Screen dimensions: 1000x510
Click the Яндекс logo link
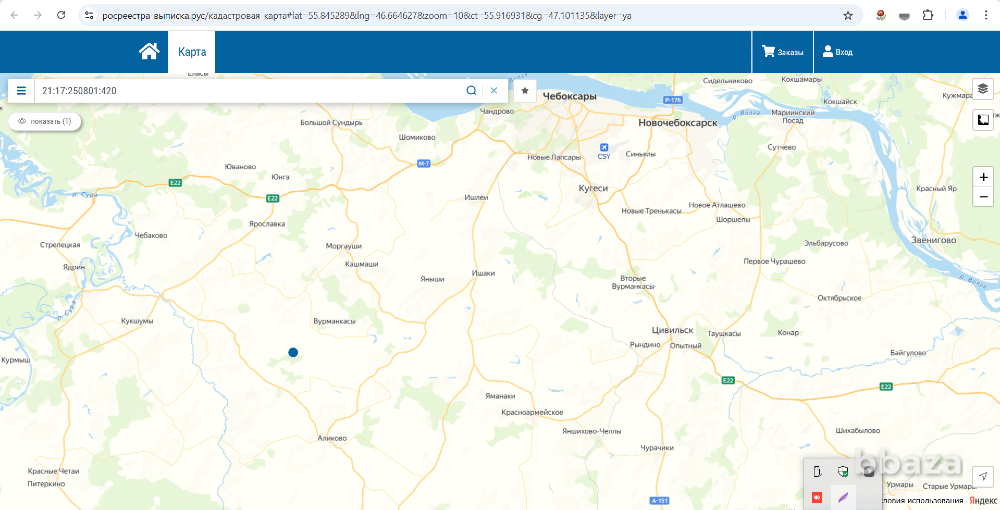click(x=982, y=500)
